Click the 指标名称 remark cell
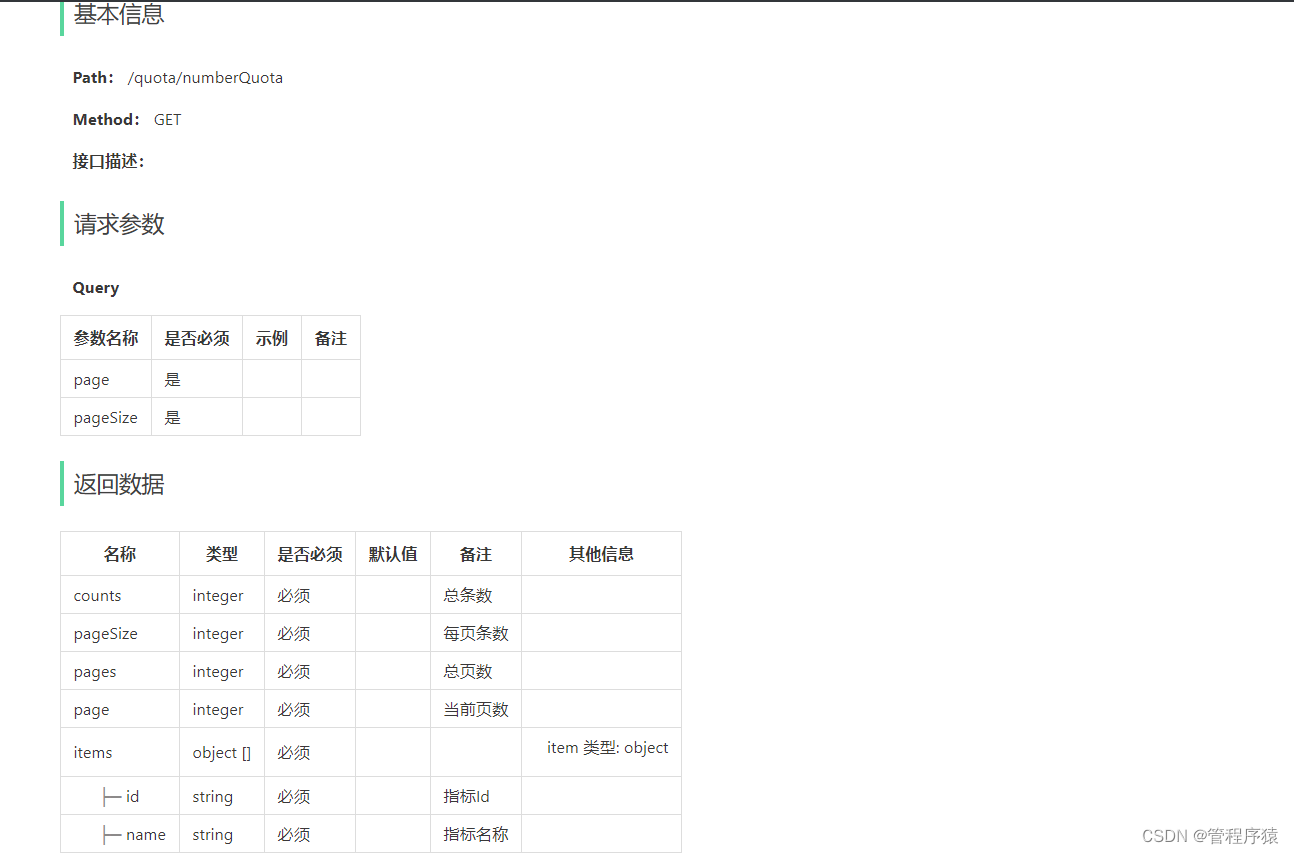 476,835
